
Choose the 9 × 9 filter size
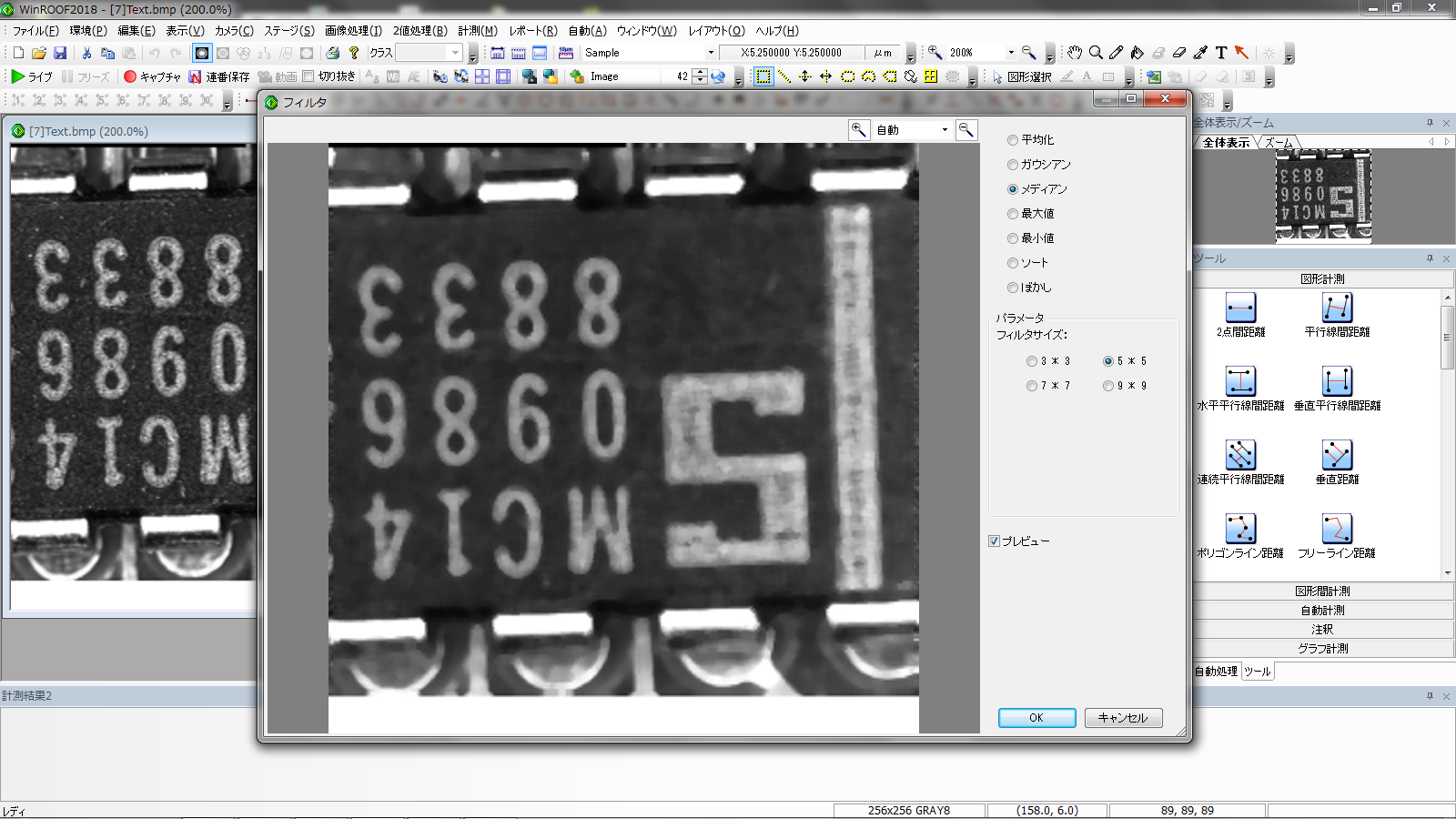1108,386
